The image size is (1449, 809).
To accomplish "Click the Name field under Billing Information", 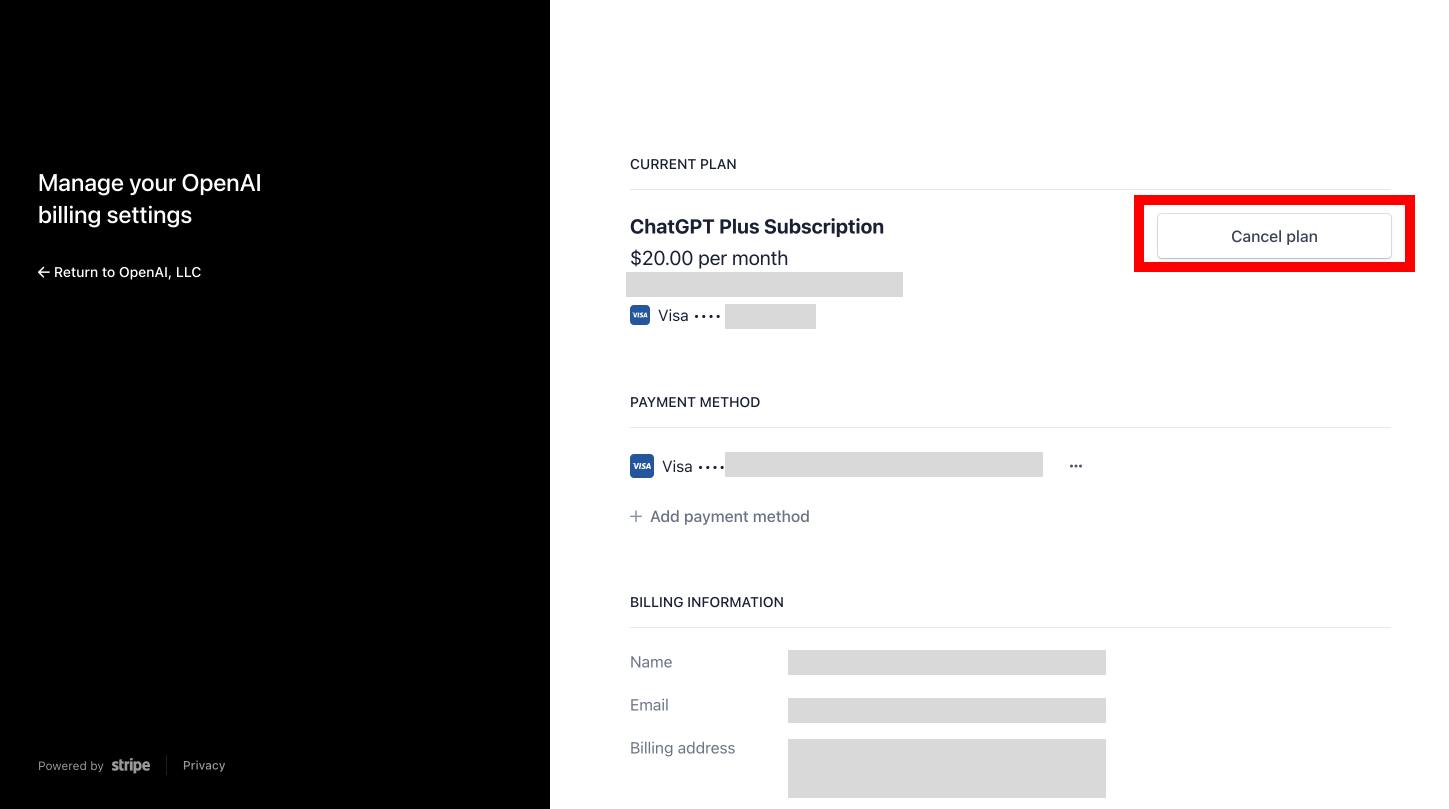I will pos(946,662).
